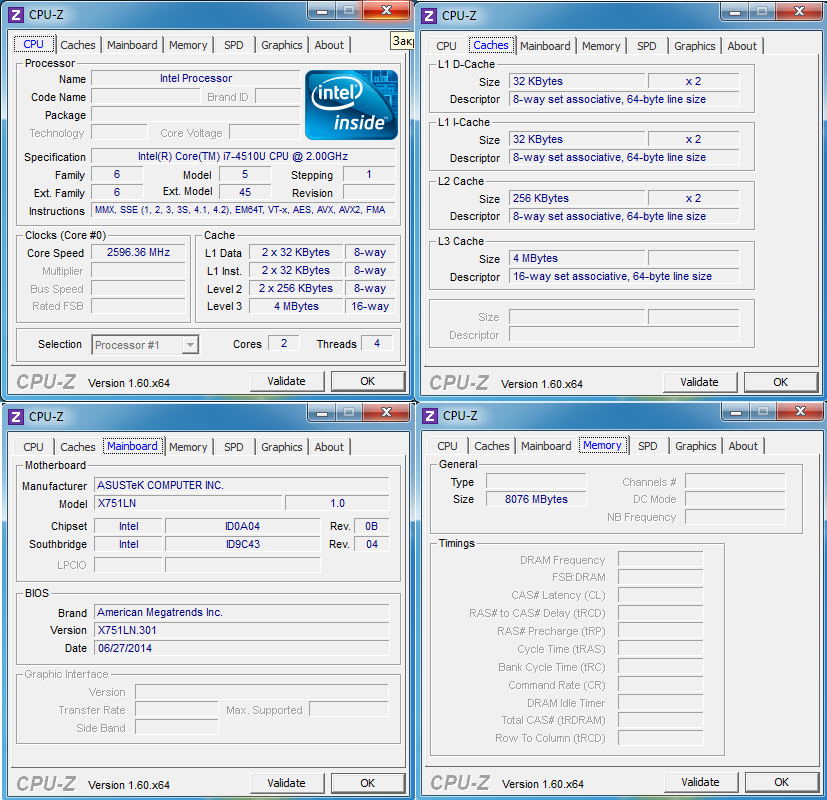Choose SPD tab in the Memory window
The height and width of the screenshot is (800, 827).
[x=648, y=446]
